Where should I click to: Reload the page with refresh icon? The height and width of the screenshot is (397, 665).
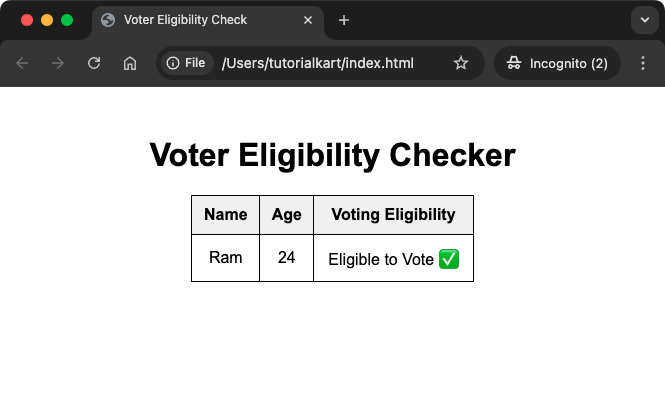point(94,63)
